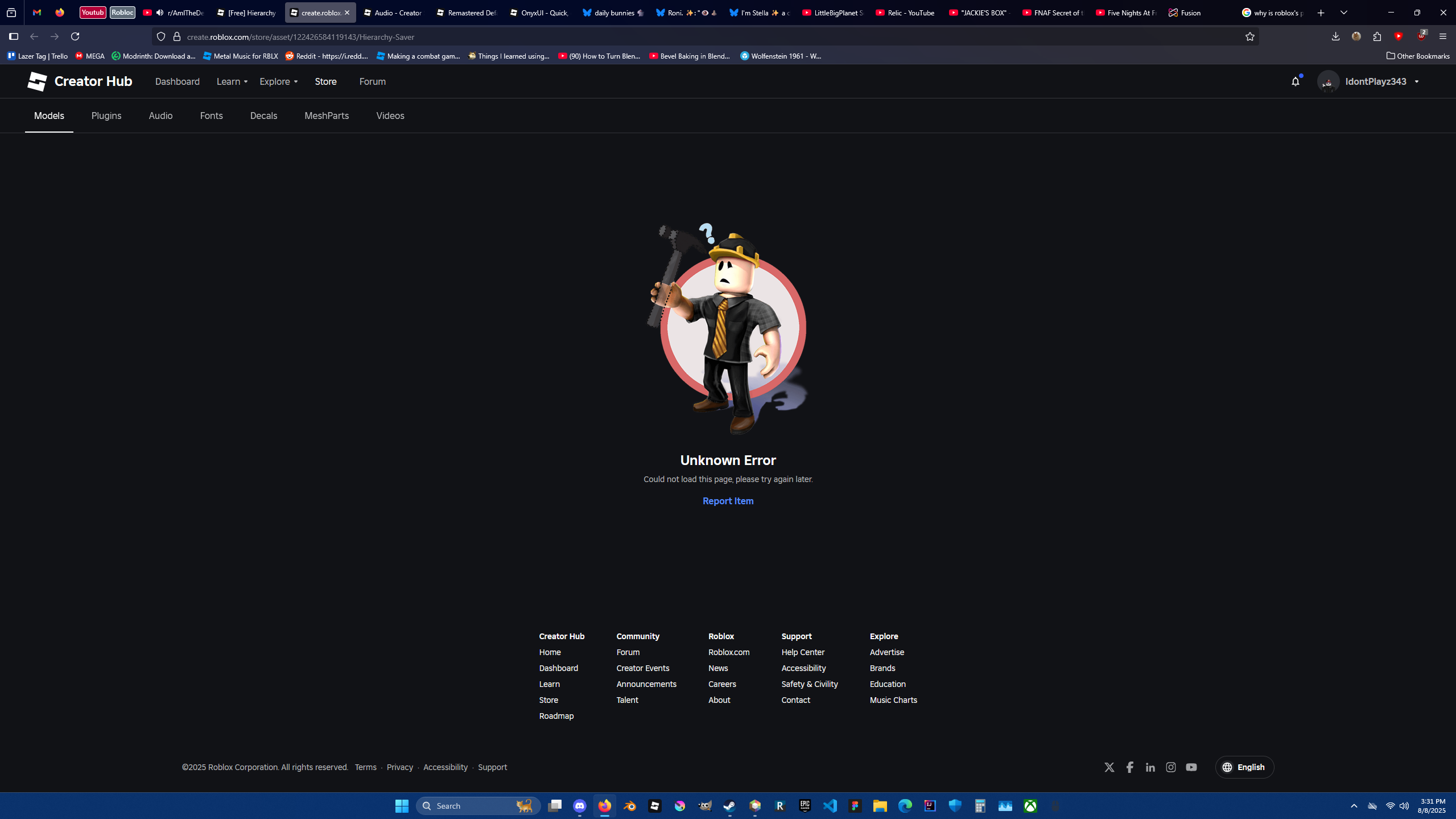
Task: Open the Facebook footer icon
Action: pos(1129,767)
